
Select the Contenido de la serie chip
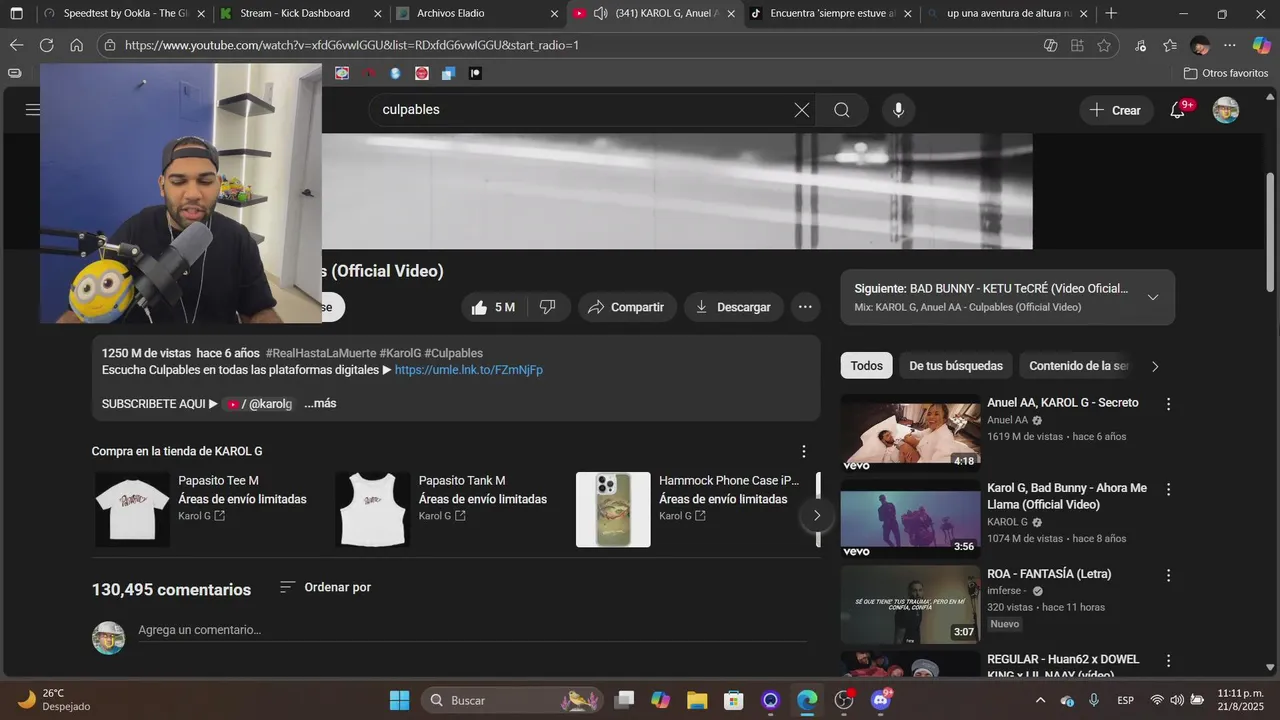click(1079, 366)
